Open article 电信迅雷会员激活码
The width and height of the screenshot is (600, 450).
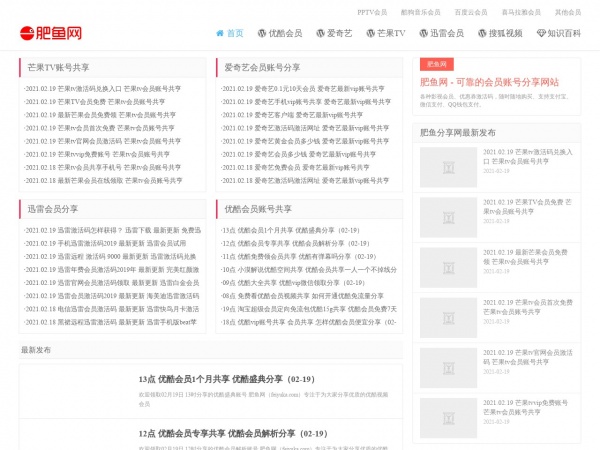(112, 309)
